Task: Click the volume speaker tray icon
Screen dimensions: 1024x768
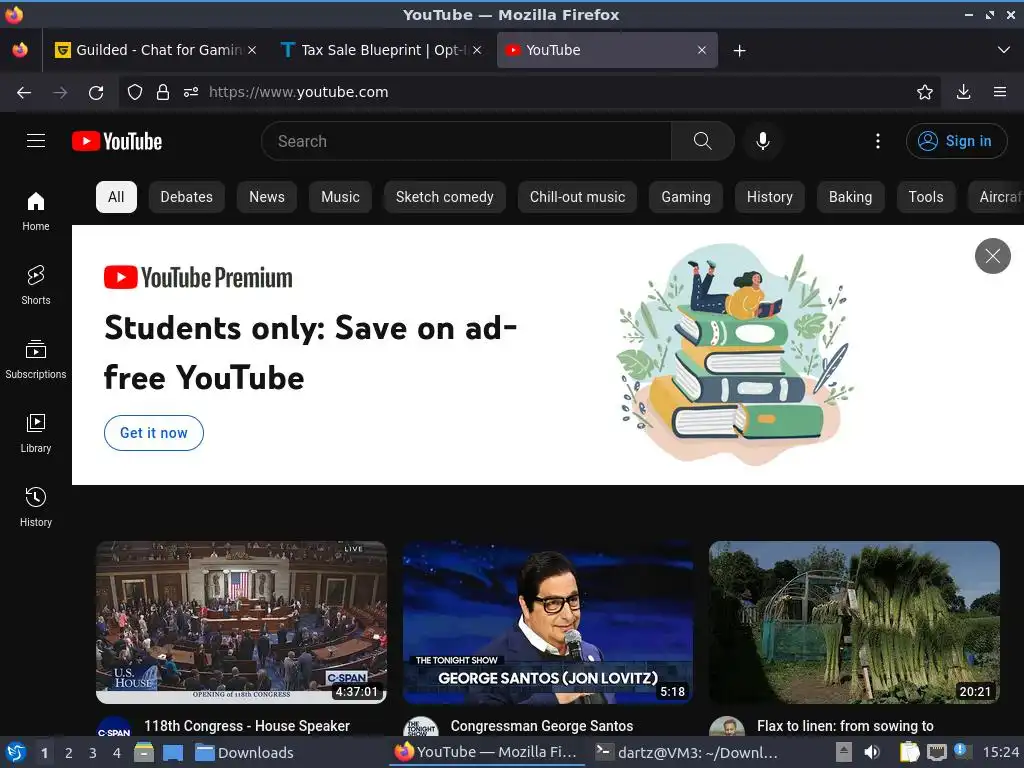Action: (872, 752)
